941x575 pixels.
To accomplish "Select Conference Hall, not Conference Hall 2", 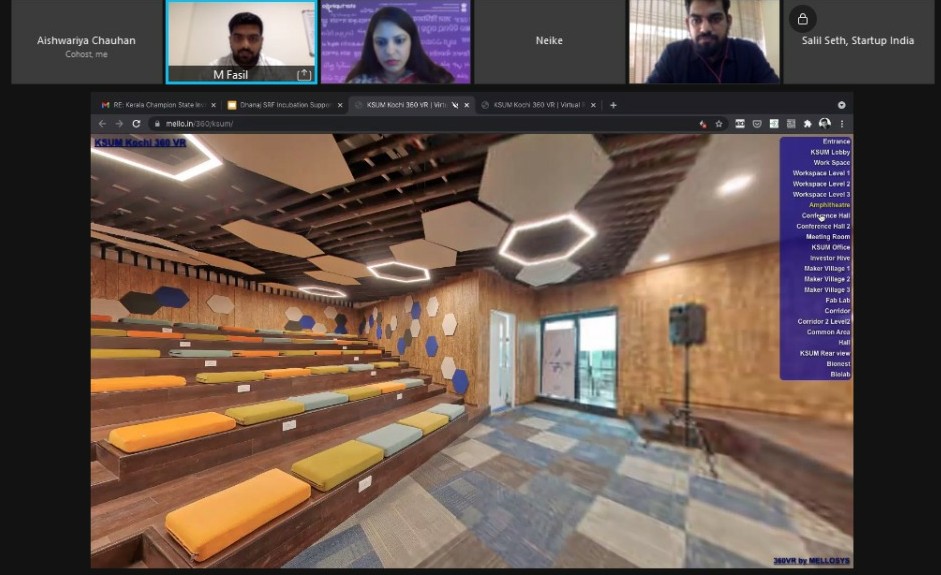I will coord(826,215).
